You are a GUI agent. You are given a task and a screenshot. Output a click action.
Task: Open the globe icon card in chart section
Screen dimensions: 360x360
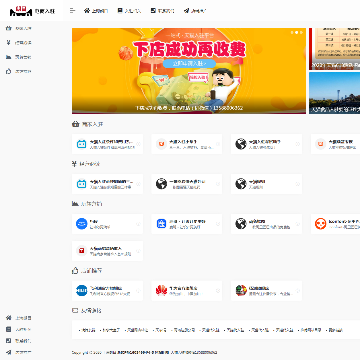tap(266, 224)
